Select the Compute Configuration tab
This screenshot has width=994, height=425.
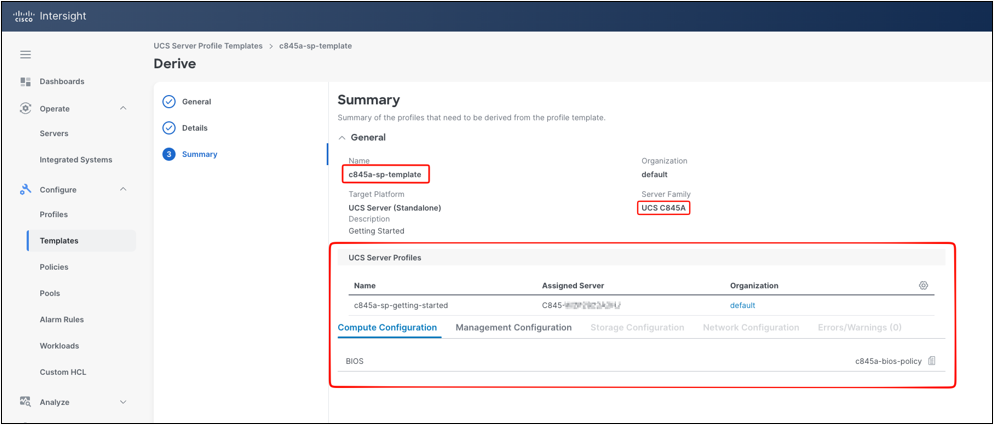[x=387, y=327]
